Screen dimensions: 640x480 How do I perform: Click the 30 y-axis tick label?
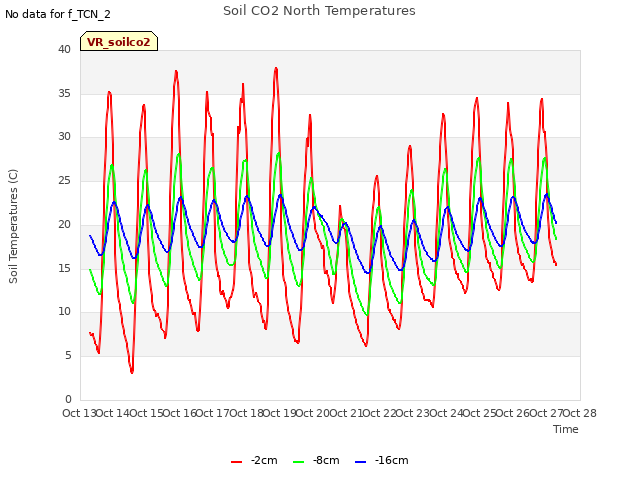click(x=64, y=137)
